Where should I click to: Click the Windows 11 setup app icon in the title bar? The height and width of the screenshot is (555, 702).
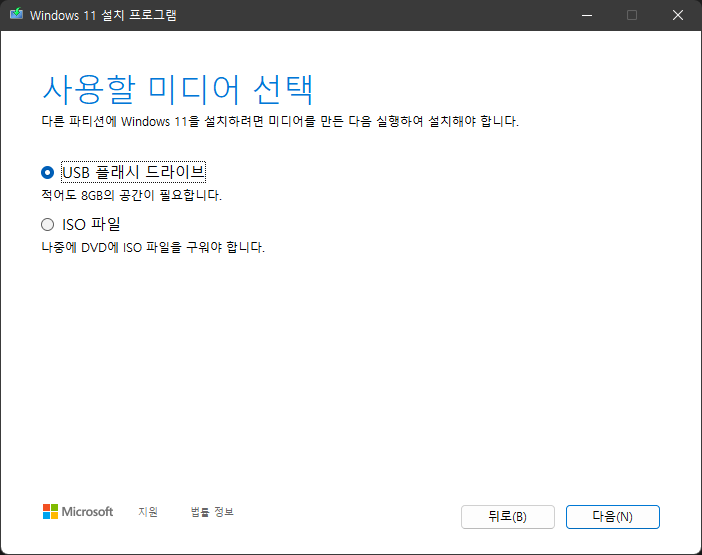(17, 14)
